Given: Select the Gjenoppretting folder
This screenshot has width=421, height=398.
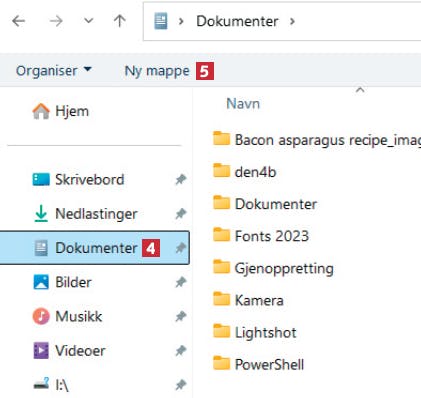Looking at the screenshot, I should point(273,268).
